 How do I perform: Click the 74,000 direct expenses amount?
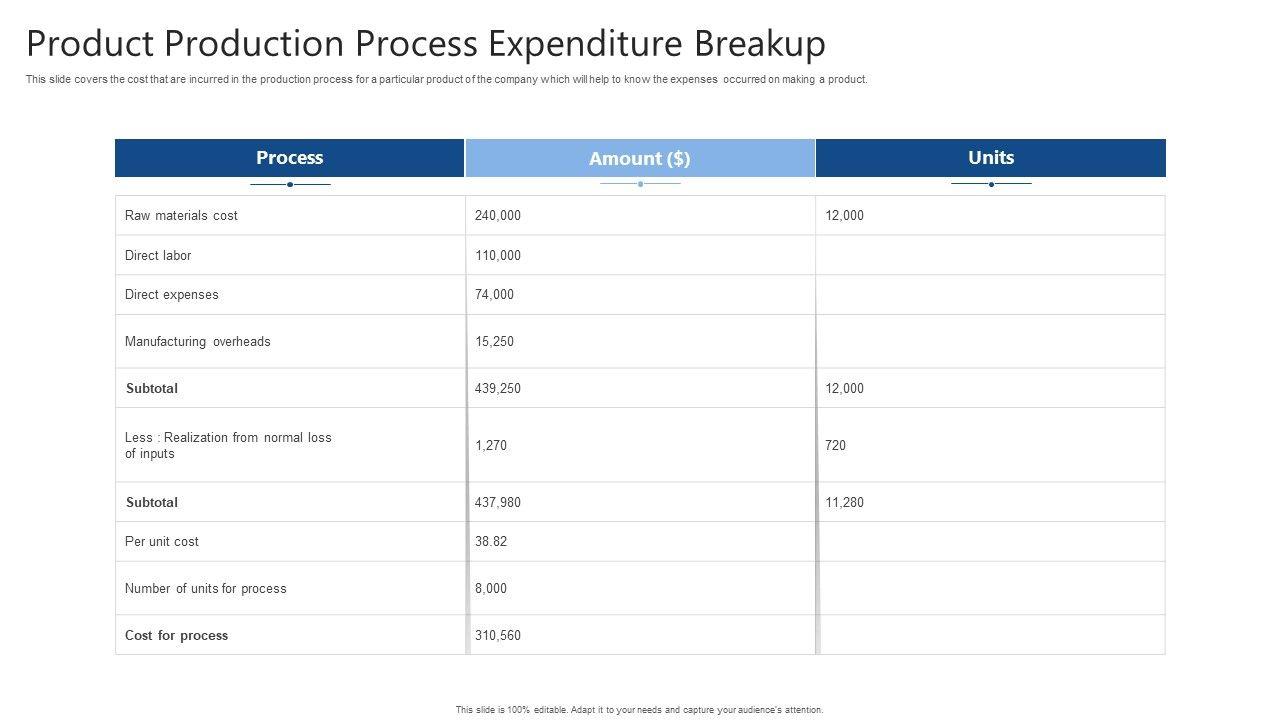pyautogui.click(x=494, y=295)
